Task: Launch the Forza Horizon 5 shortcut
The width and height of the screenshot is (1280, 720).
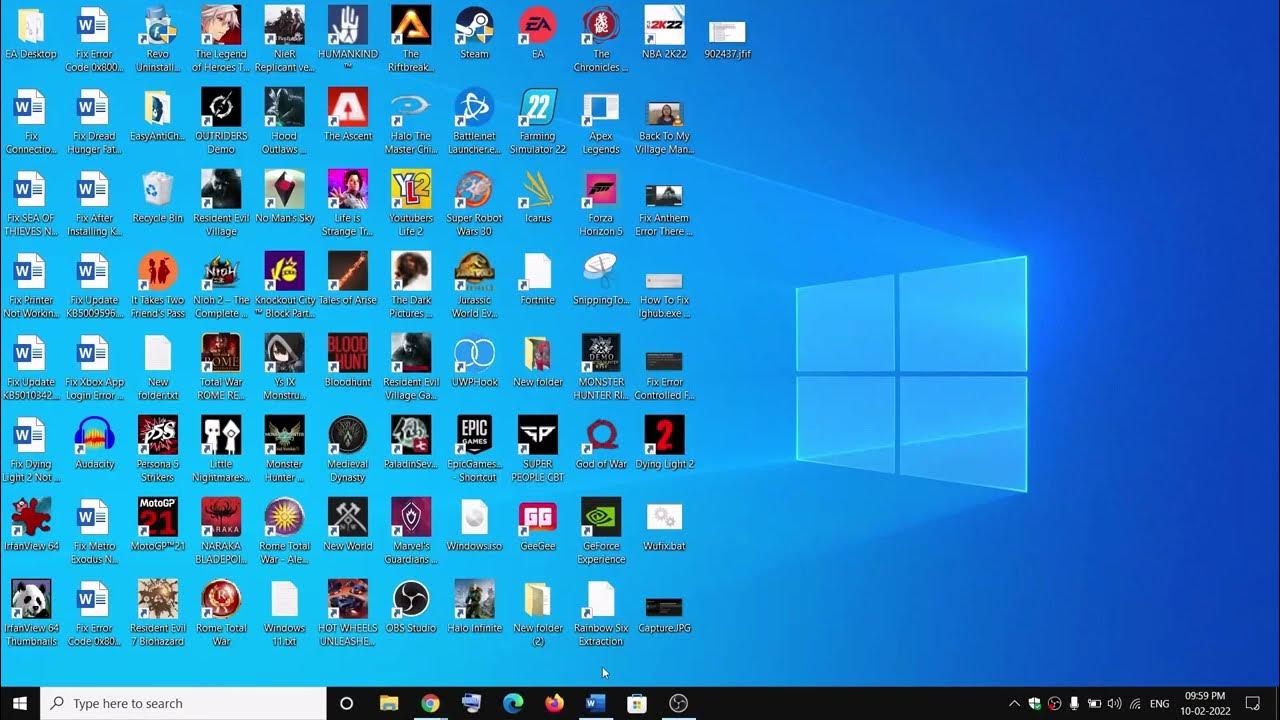Action: 601,203
